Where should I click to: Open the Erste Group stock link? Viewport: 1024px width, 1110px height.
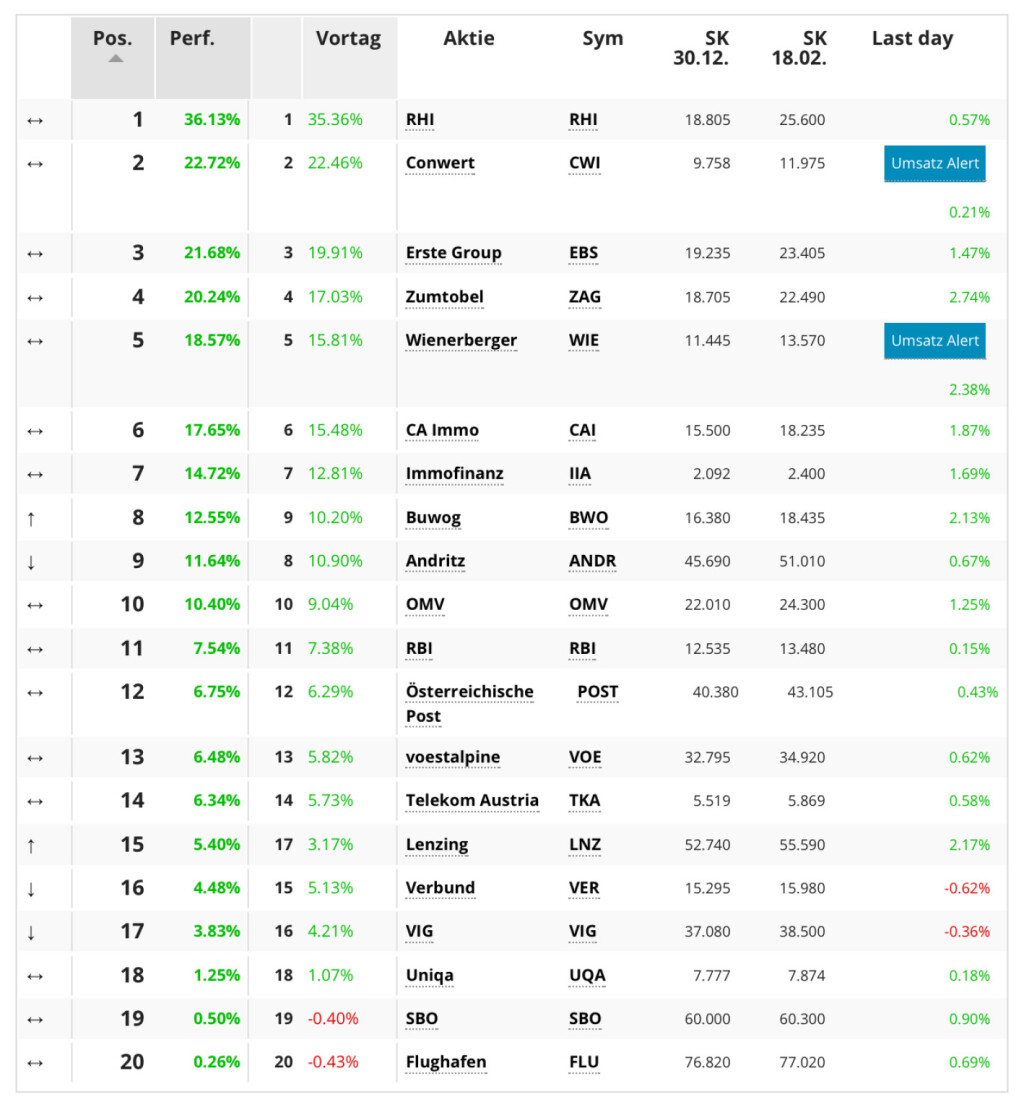tap(453, 253)
